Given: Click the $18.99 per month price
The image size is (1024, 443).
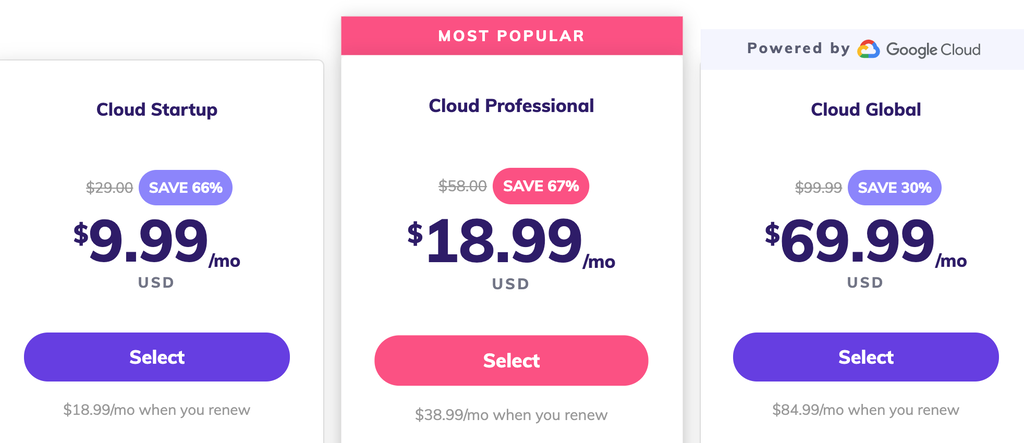Looking at the screenshot, I should coord(511,245).
